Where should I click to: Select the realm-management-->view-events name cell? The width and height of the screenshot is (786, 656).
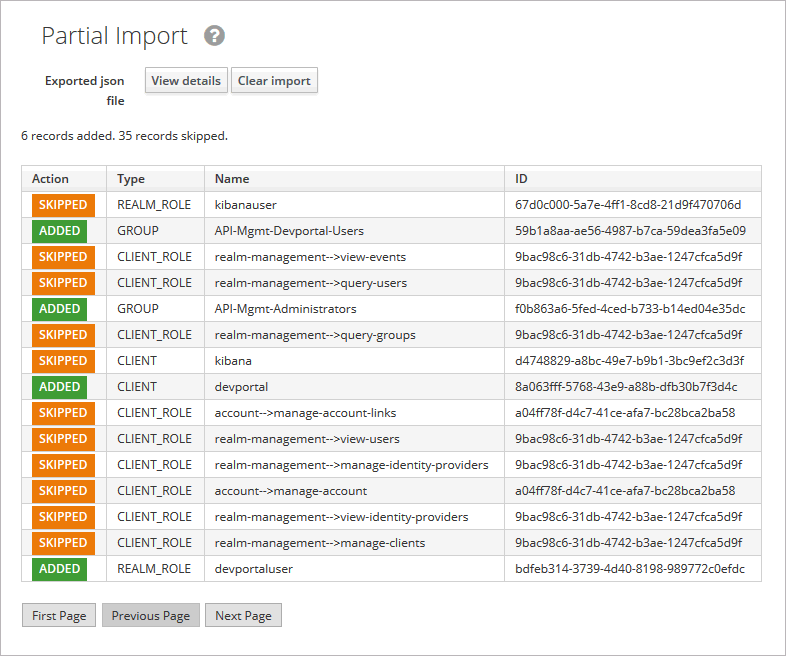tap(310, 257)
